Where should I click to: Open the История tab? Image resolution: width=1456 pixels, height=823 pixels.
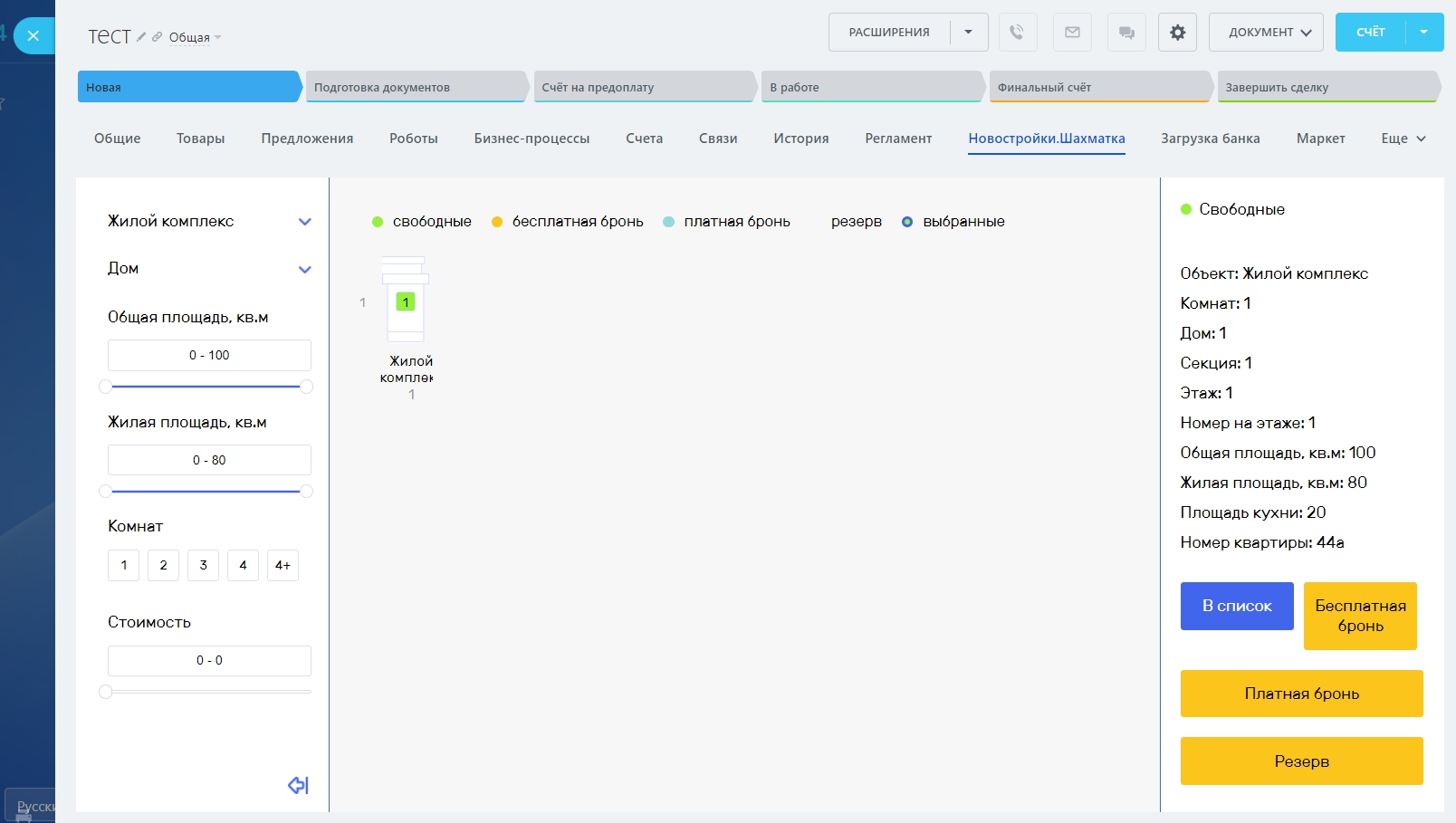800,139
